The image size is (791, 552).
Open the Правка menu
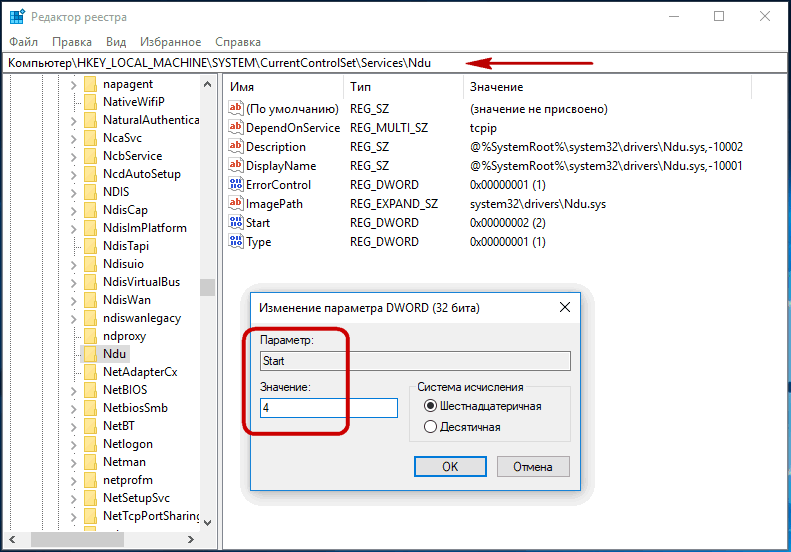(x=72, y=41)
